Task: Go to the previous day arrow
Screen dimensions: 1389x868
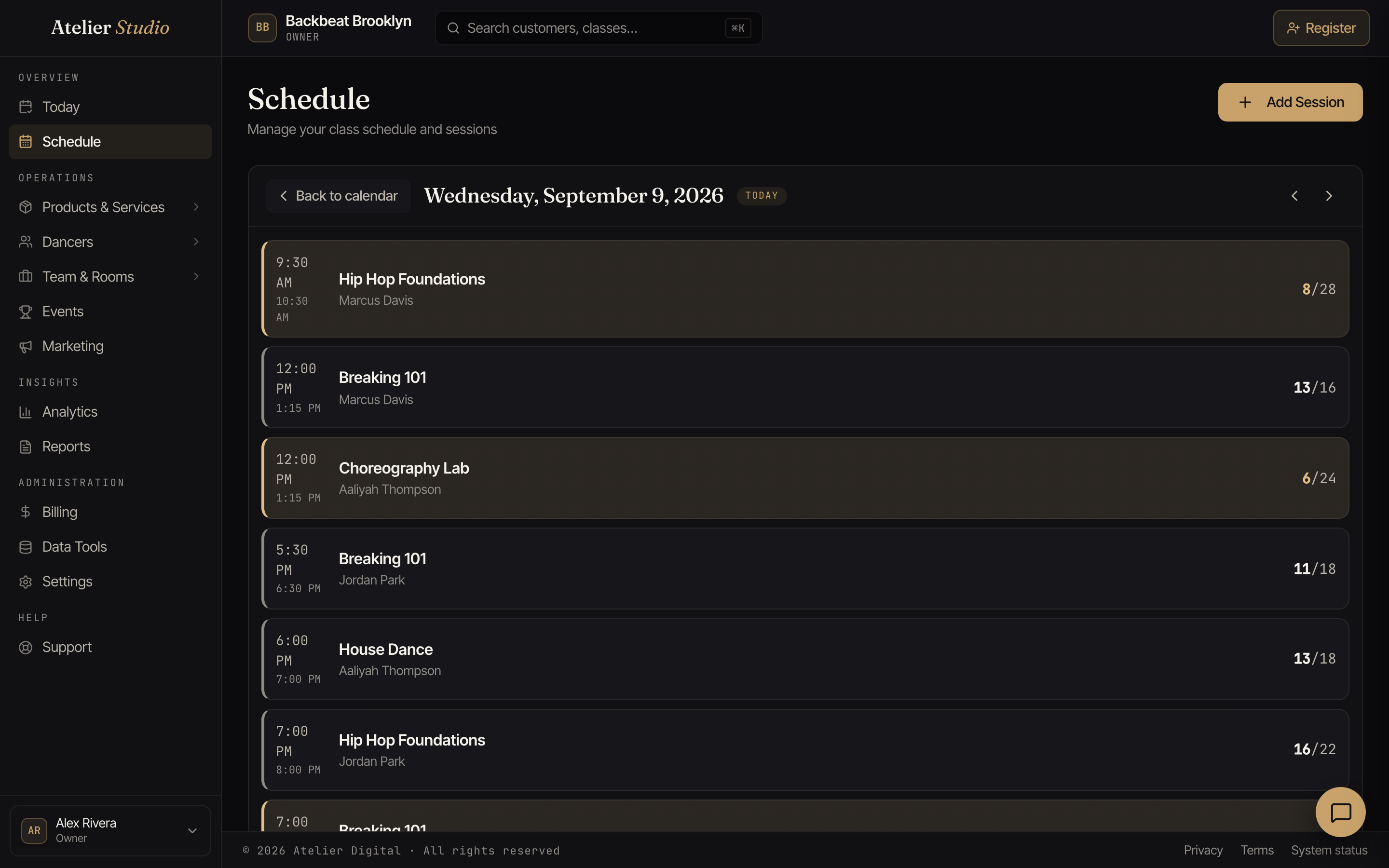Action: pos(1294,196)
